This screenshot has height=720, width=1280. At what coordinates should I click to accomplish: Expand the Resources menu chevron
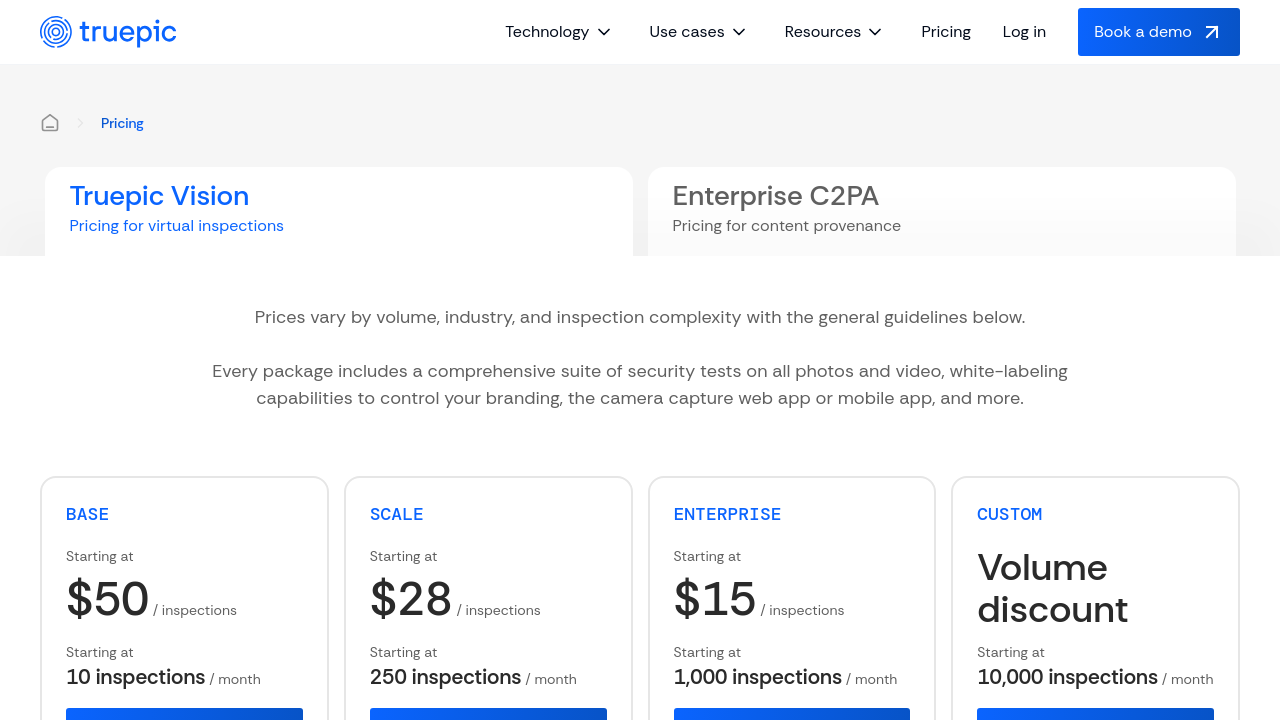click(x=875, y=32)
